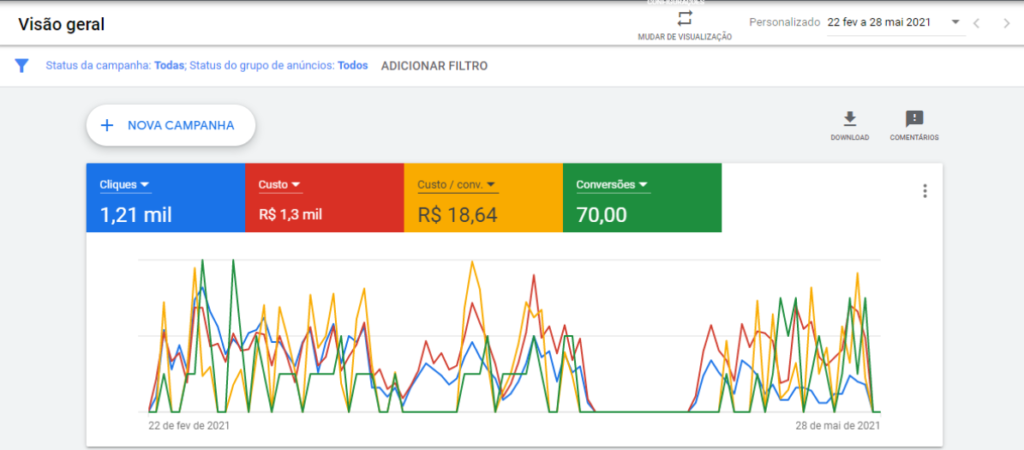This screenshot has width=1024, height=450.
Task: Open the three-dot chart options menu
Action: pyautogui.click(x=924, y=191)
